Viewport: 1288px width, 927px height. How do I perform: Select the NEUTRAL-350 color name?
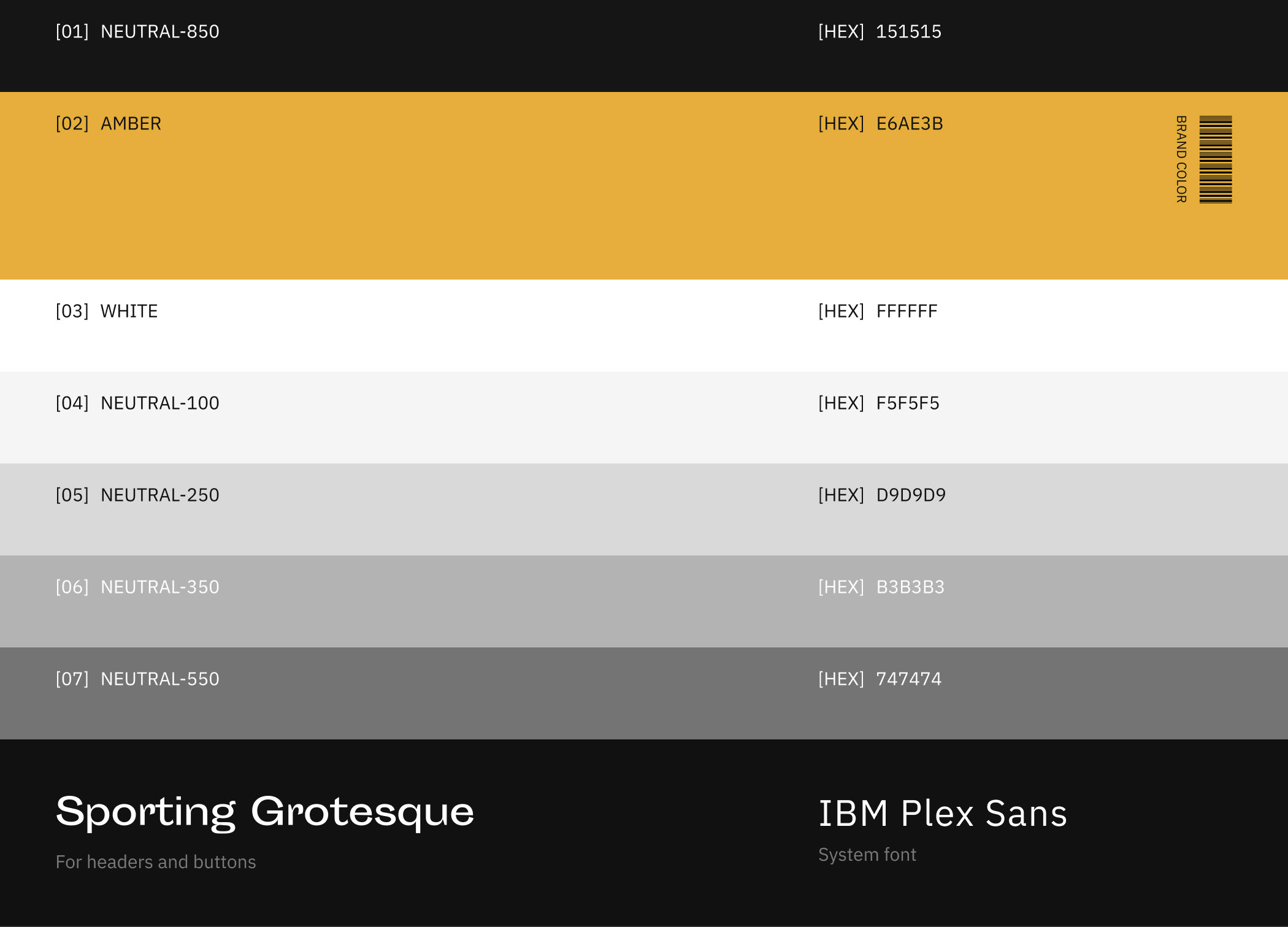click(159, 587)
